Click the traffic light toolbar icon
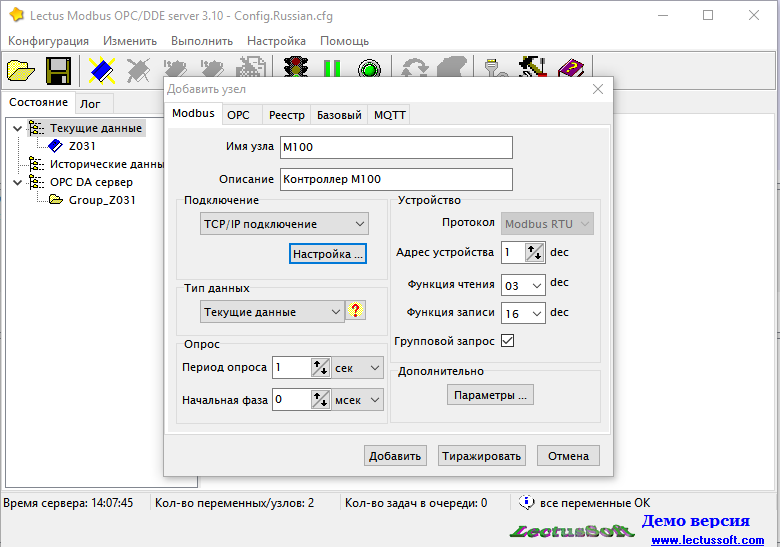The width and height of the screenshot is (780, 547). click(295, 70)
